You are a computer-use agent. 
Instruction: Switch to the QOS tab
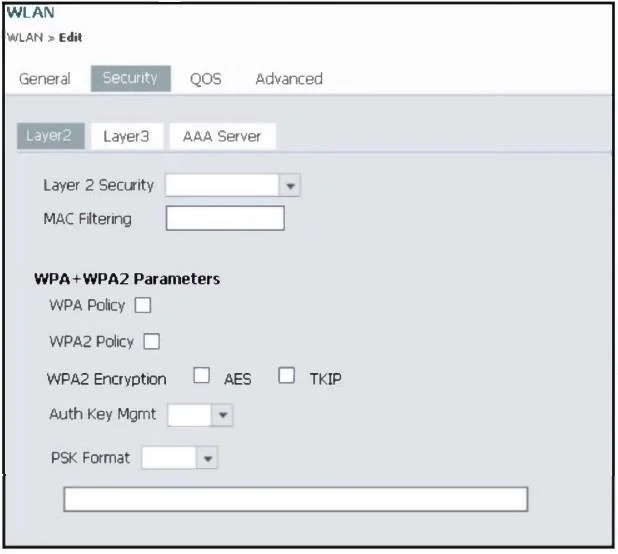tap(205, 79)
